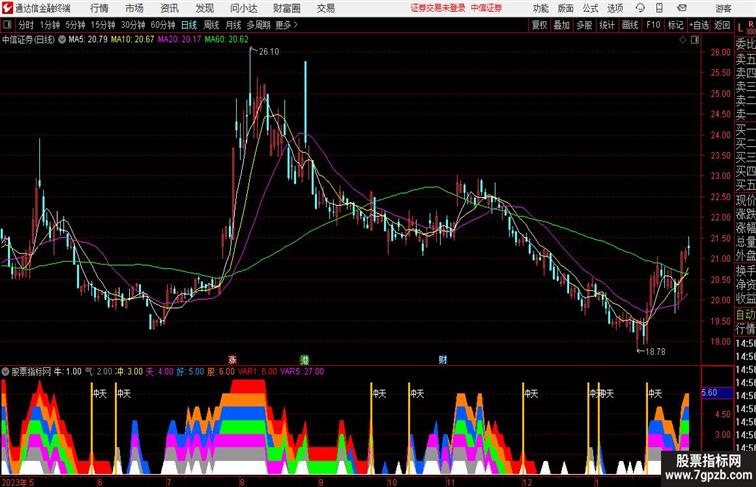The width and height of the screenshot is (756, 487).
Task: Click the mobile phone icon
Action: 659,8
